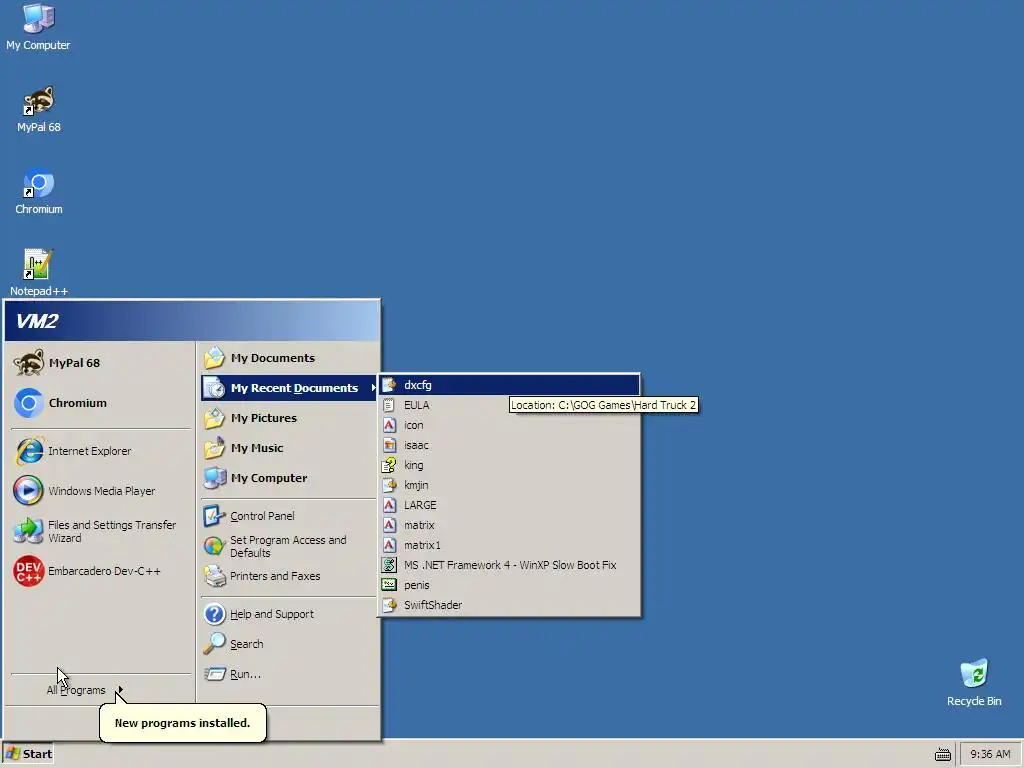Screen dimensions: 1024x768
Task: Click the keyboard icon in system tray
Action: click(942, 754)
